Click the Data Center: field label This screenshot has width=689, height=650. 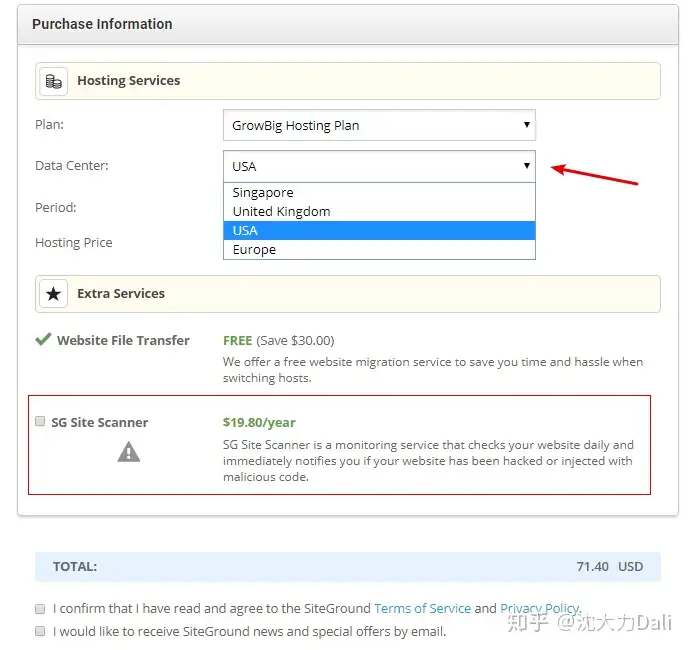point(72,166)
